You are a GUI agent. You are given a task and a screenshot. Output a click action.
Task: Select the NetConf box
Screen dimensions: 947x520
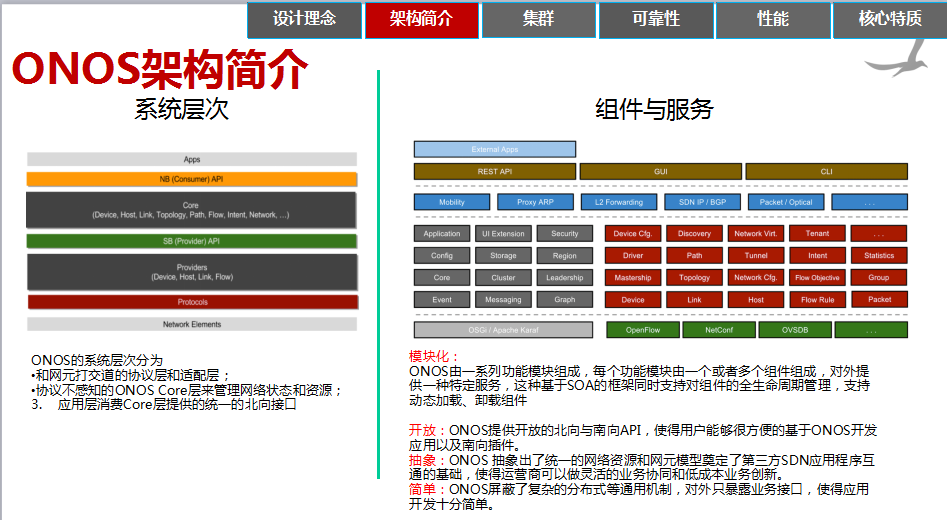[719, 330]
